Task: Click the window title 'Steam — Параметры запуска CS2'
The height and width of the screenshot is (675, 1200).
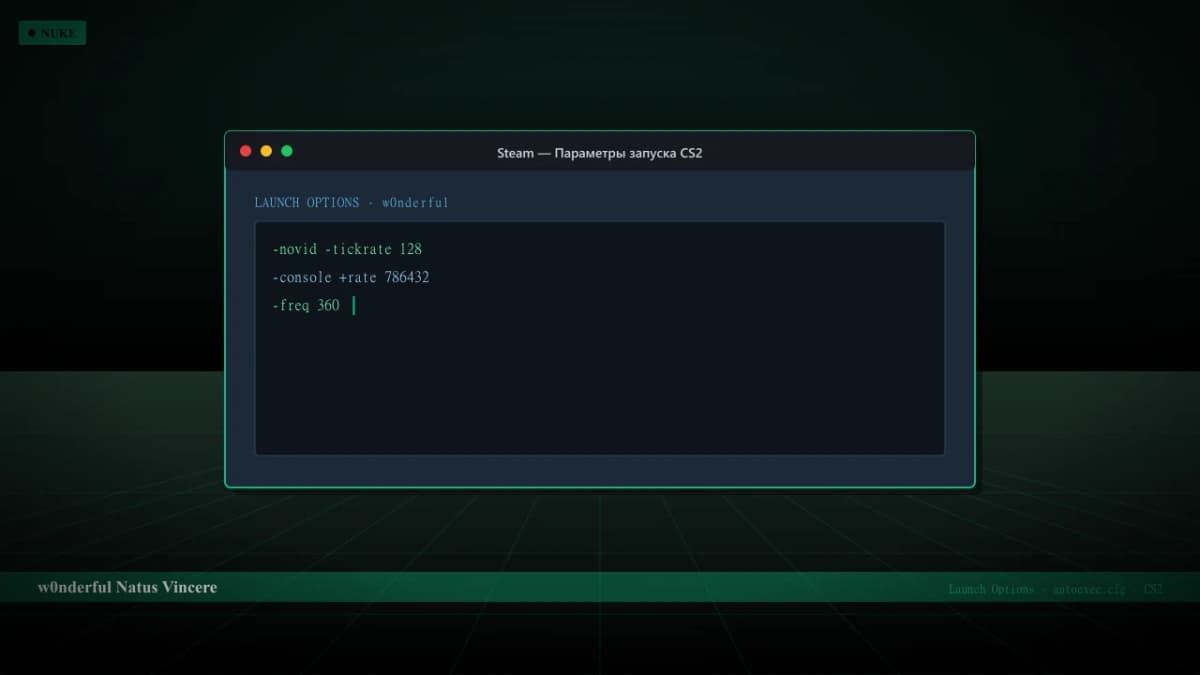Action: (x=600, y=153)
